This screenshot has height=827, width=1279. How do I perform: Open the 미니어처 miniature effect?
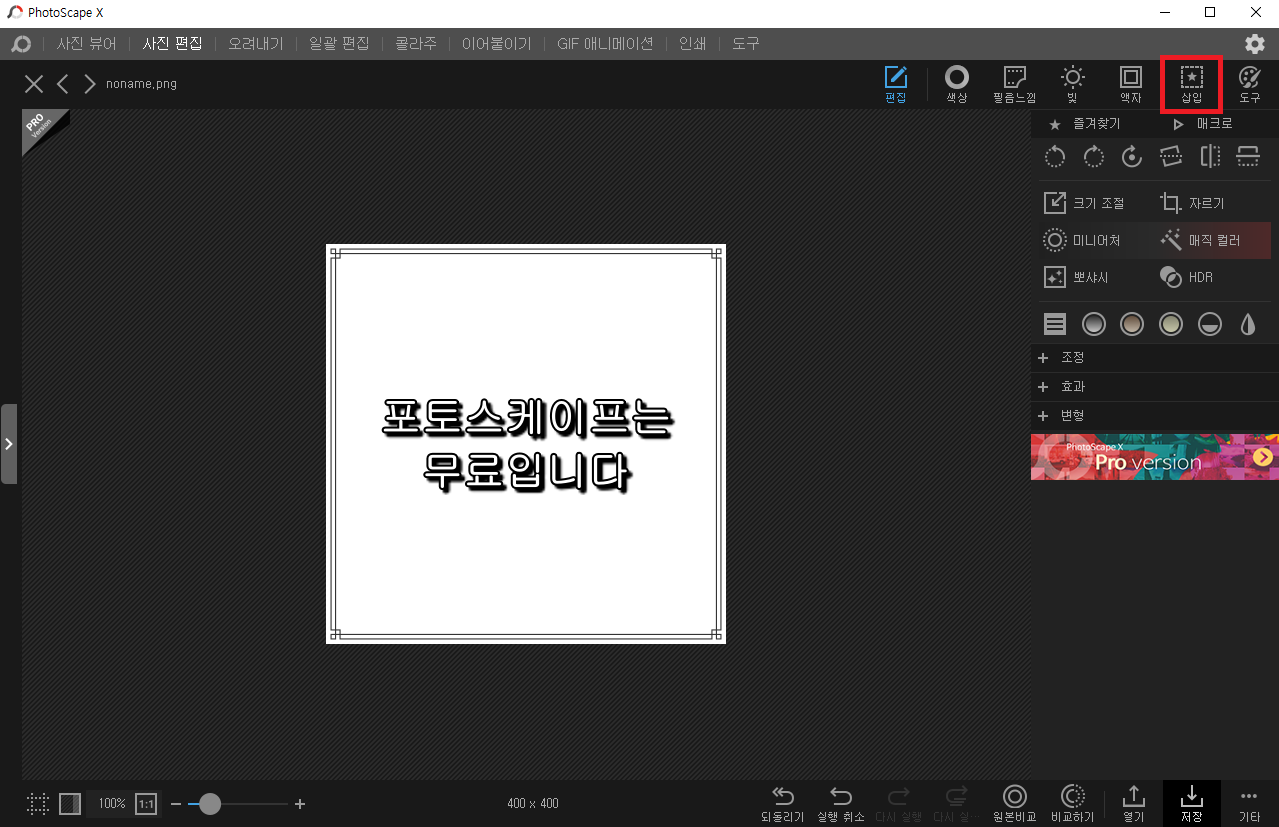[x=1083, y=241]
